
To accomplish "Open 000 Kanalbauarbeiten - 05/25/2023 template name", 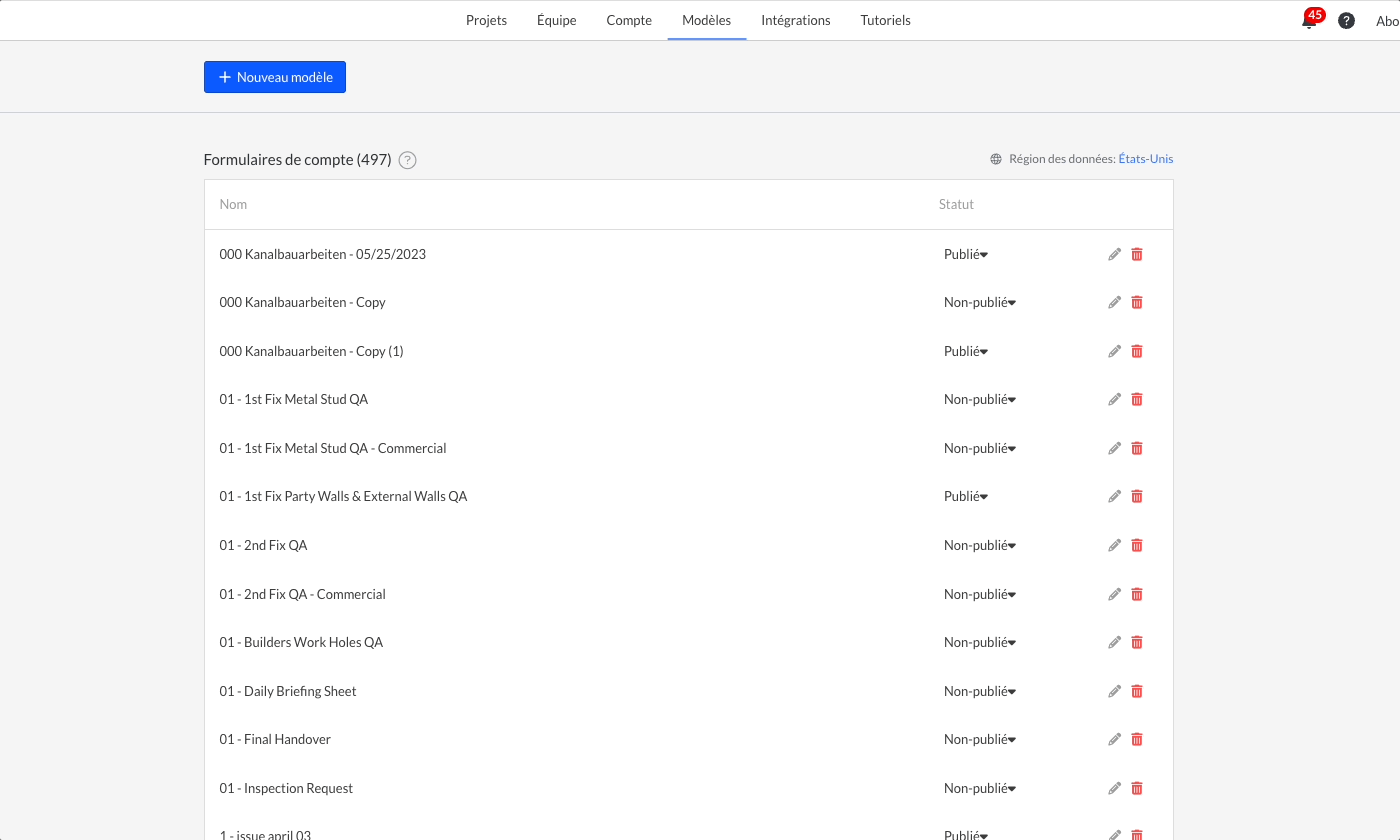I will click(323, 254).
